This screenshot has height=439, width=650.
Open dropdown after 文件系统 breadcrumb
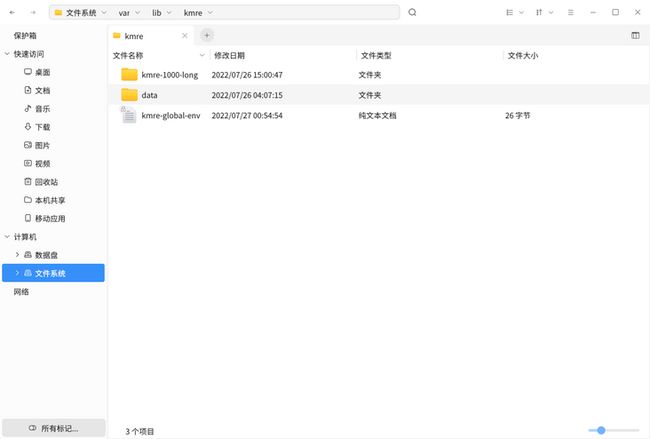[x=104, y=13]
